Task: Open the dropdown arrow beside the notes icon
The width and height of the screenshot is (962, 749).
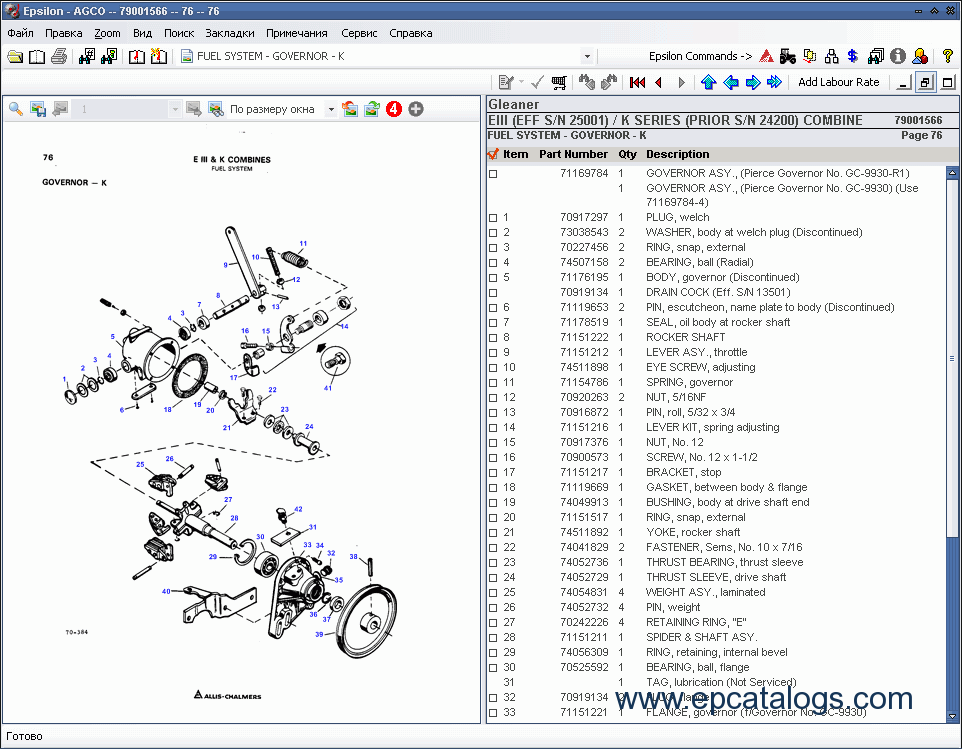Action: point(521,82)
